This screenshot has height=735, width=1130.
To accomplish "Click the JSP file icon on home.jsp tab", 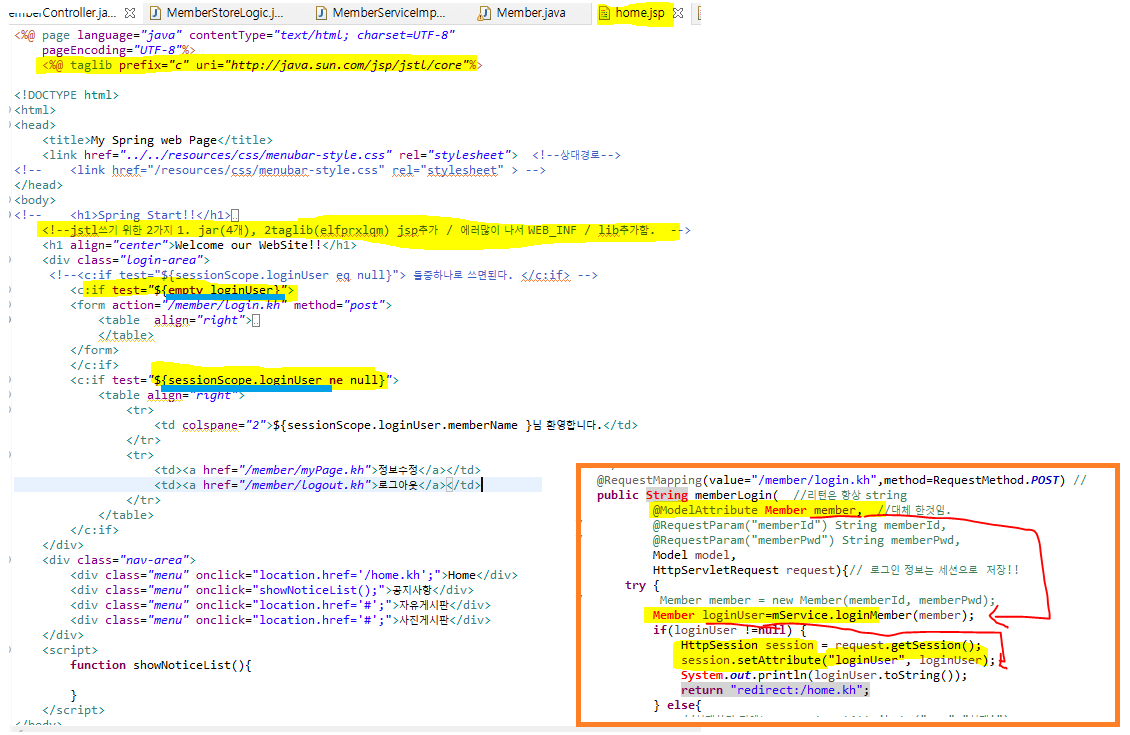I will coord(604,13).
